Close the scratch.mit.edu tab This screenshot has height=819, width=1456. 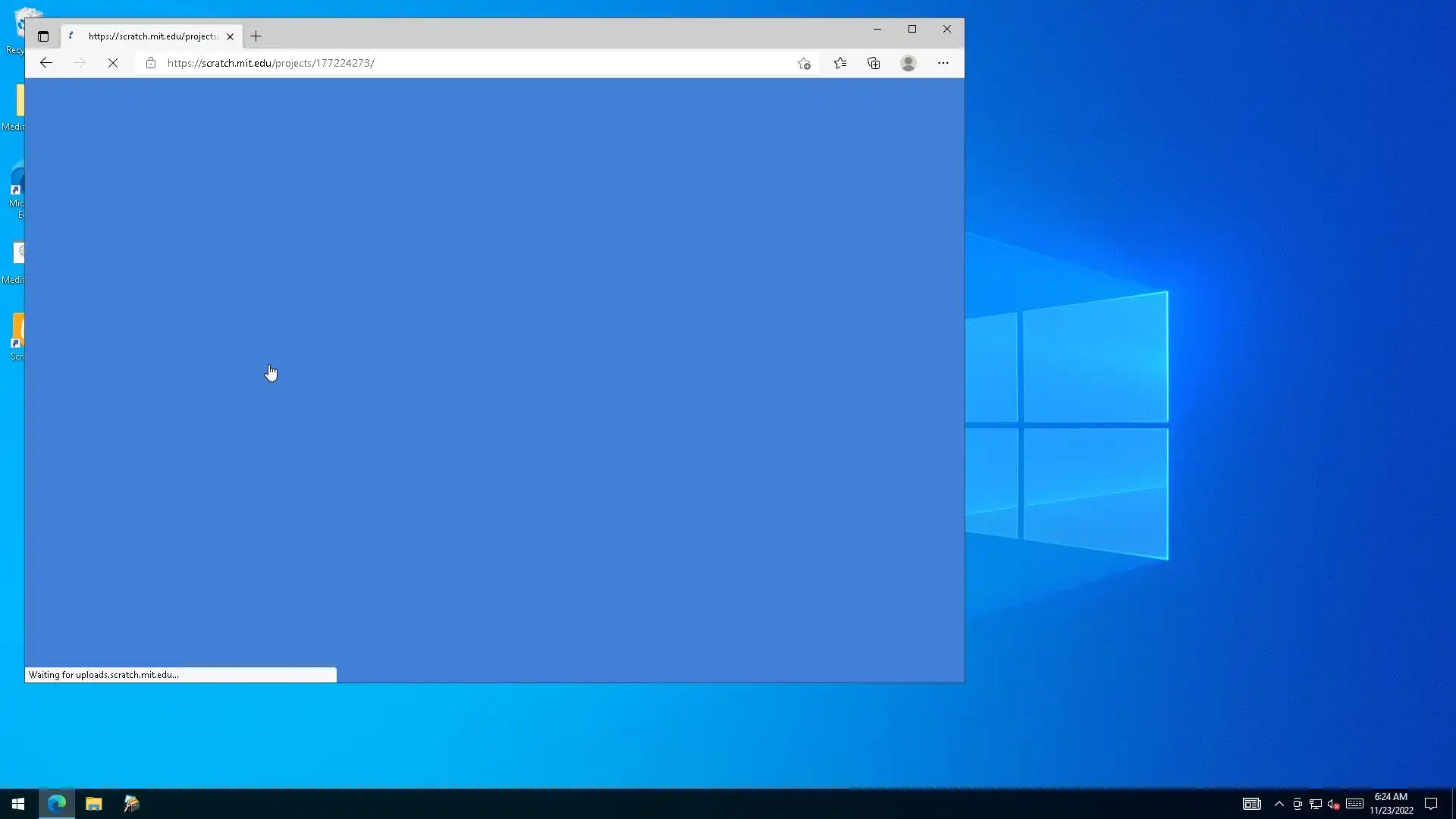click(x=230, y=36)
